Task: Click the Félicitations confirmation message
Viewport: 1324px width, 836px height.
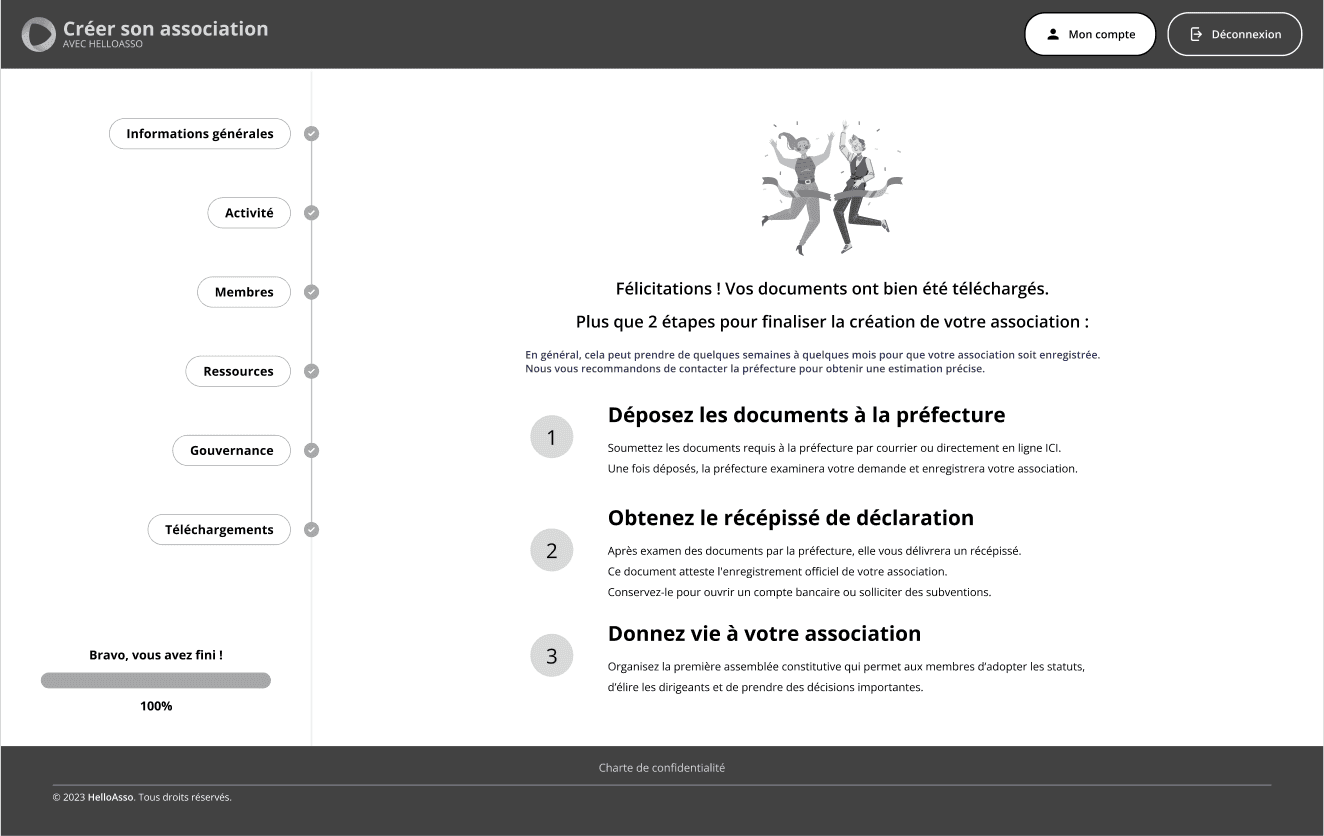Action: point(832,289)
